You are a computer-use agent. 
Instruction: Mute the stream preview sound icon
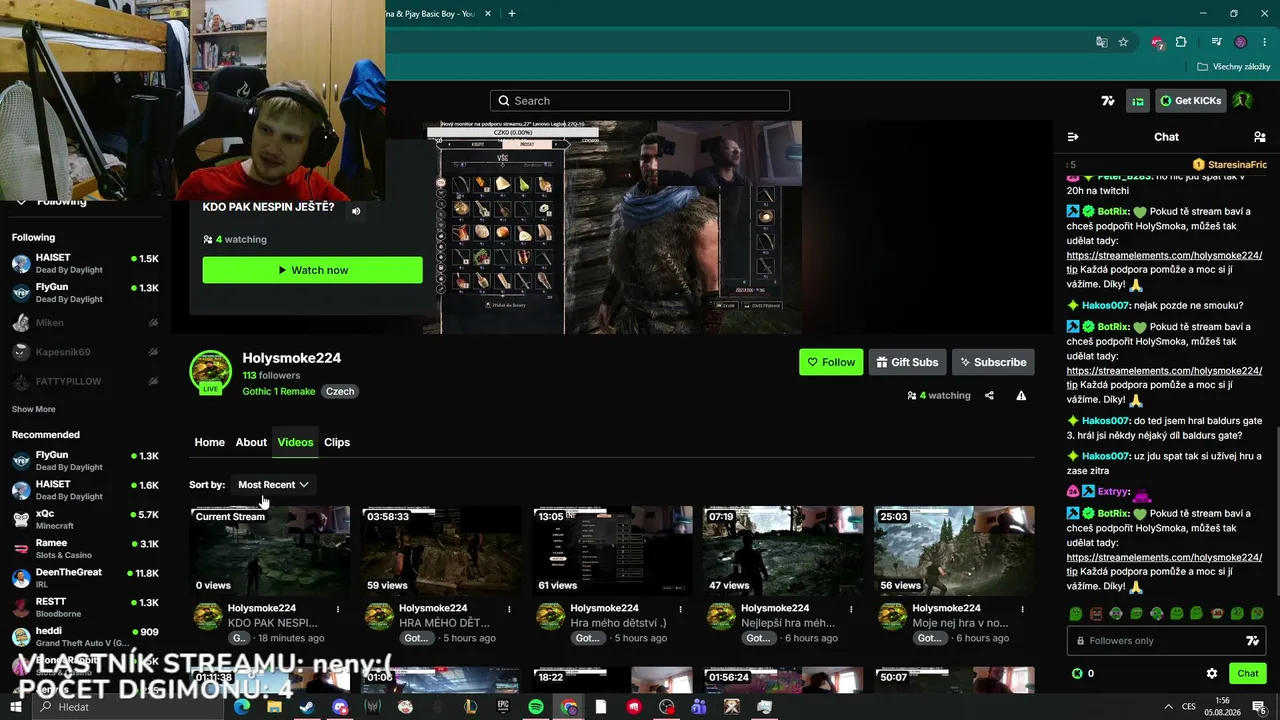(356, 211)
